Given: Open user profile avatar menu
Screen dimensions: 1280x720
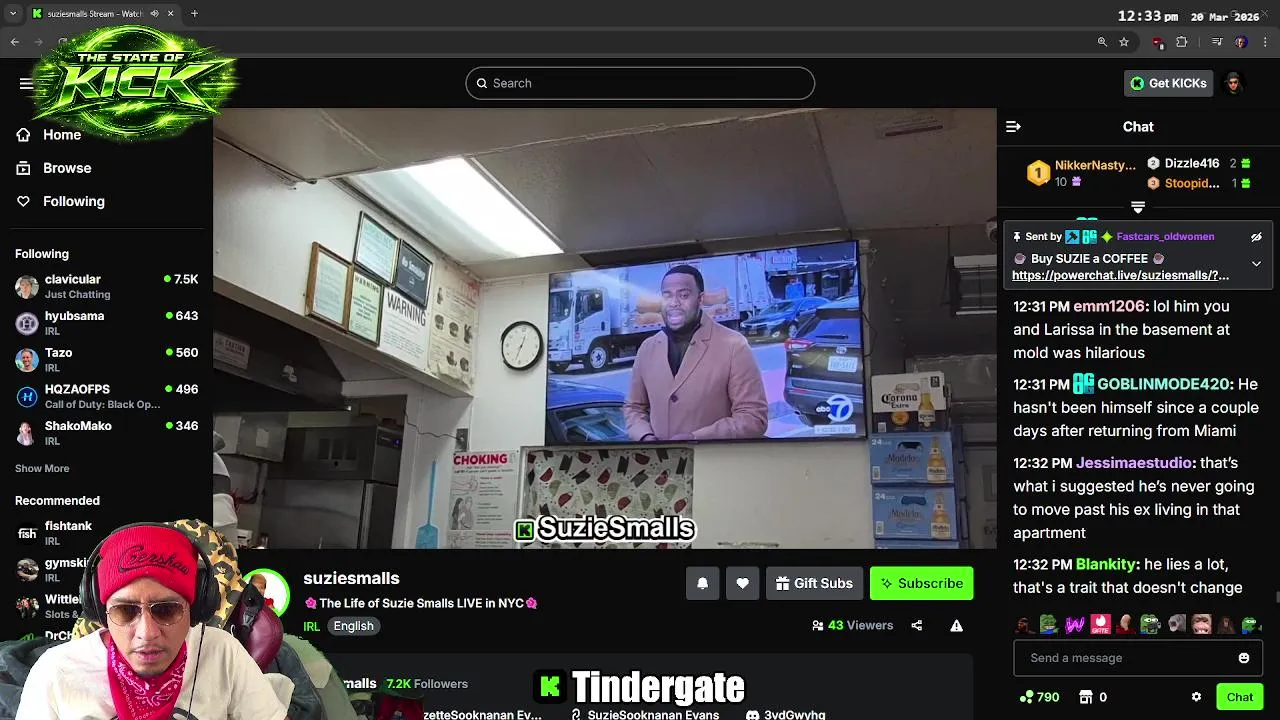Looking at the screenshot, I should coord(1234,83).
